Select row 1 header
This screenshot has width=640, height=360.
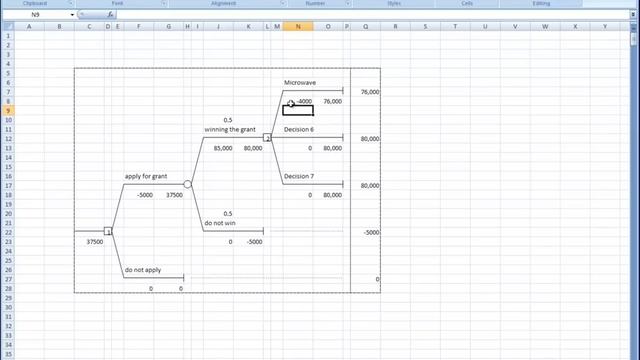click(x=8, y=36)
